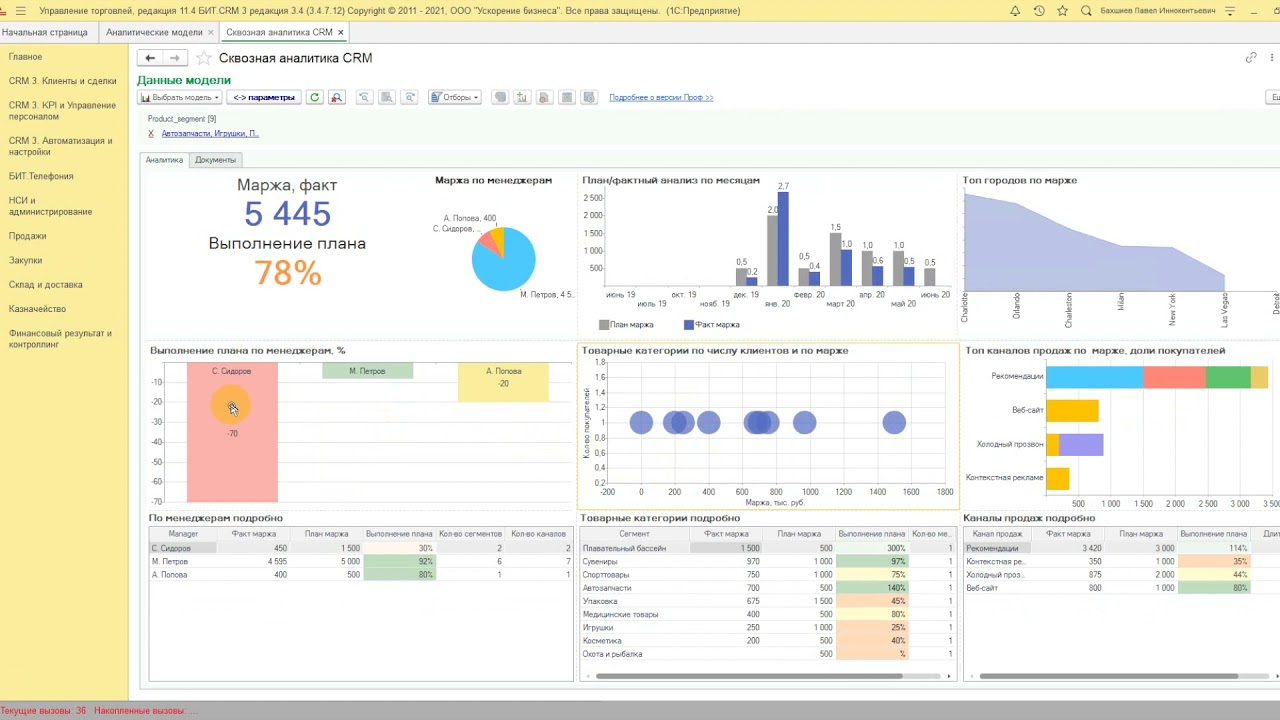Click the global search magnifier icon

point(1086,11)
